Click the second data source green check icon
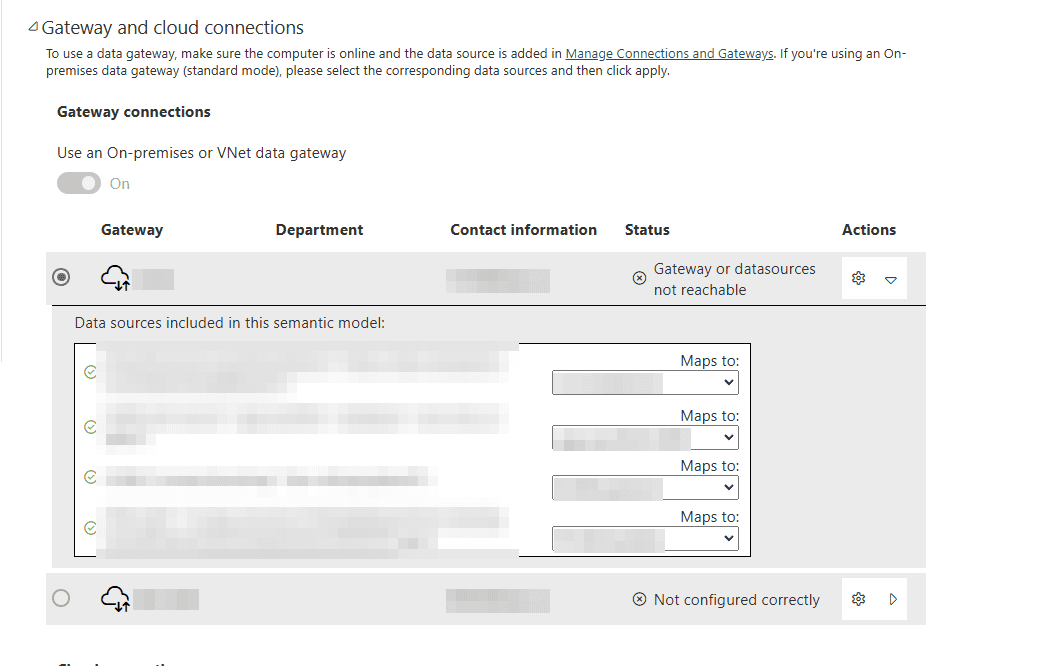Viewport: 1051px width, 666px height. tap(90, 427)
